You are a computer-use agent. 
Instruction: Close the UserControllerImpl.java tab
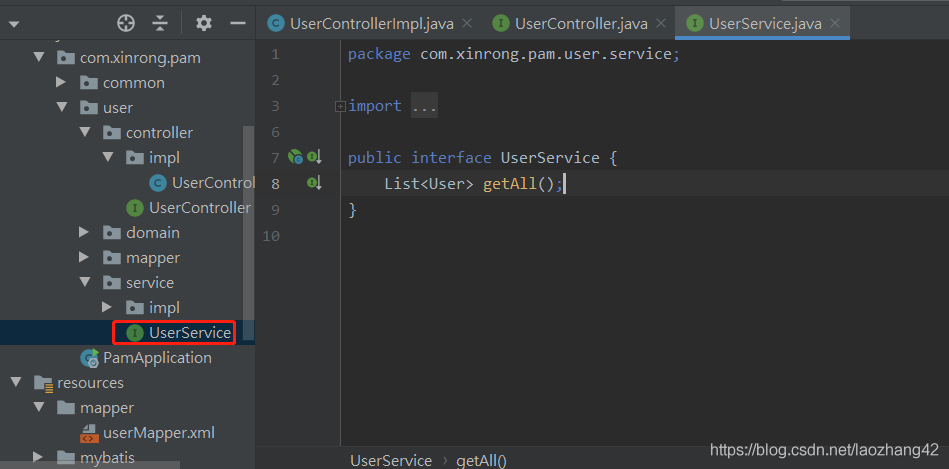pos(466,23)
